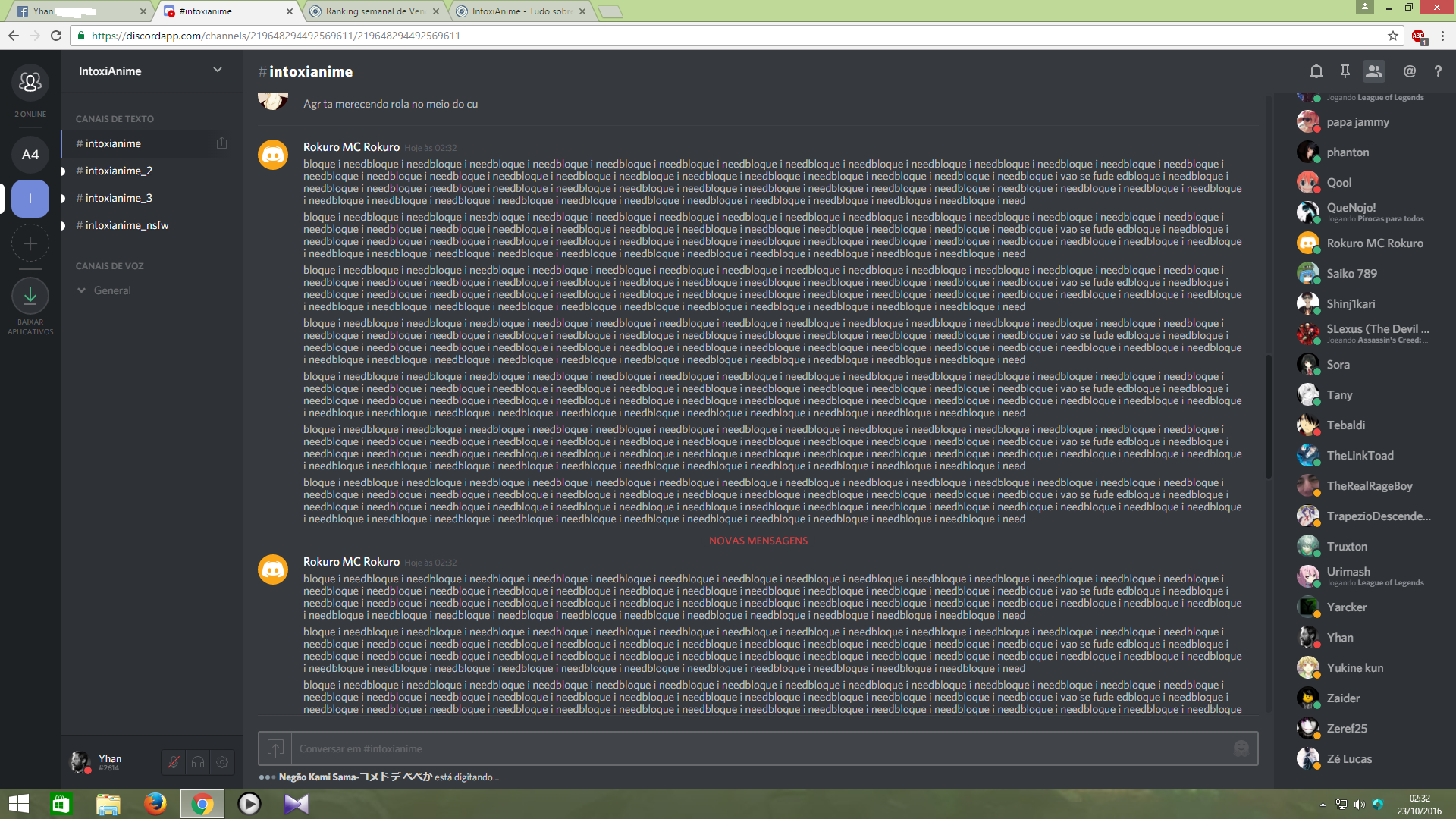
Task: Click the message input field
Action: [x=758, y=748]
